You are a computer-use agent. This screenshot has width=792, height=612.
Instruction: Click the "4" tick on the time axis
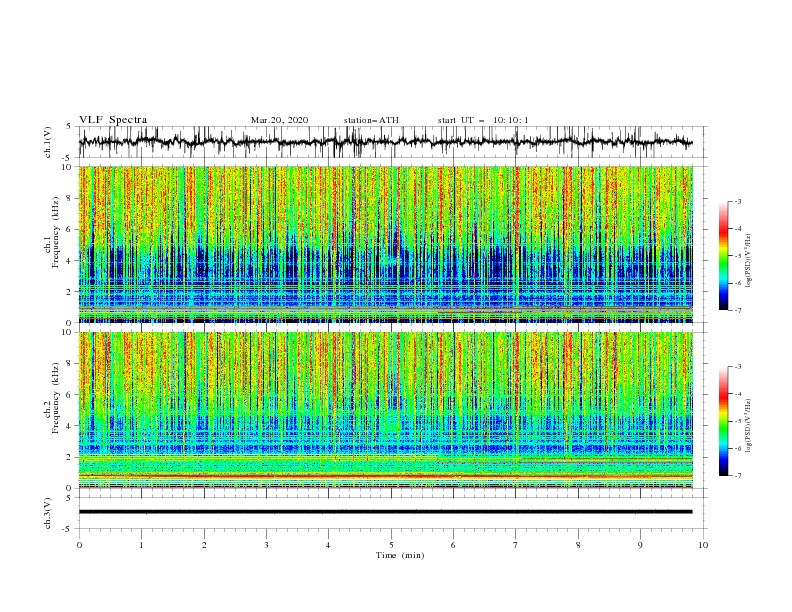click(328, 545)
